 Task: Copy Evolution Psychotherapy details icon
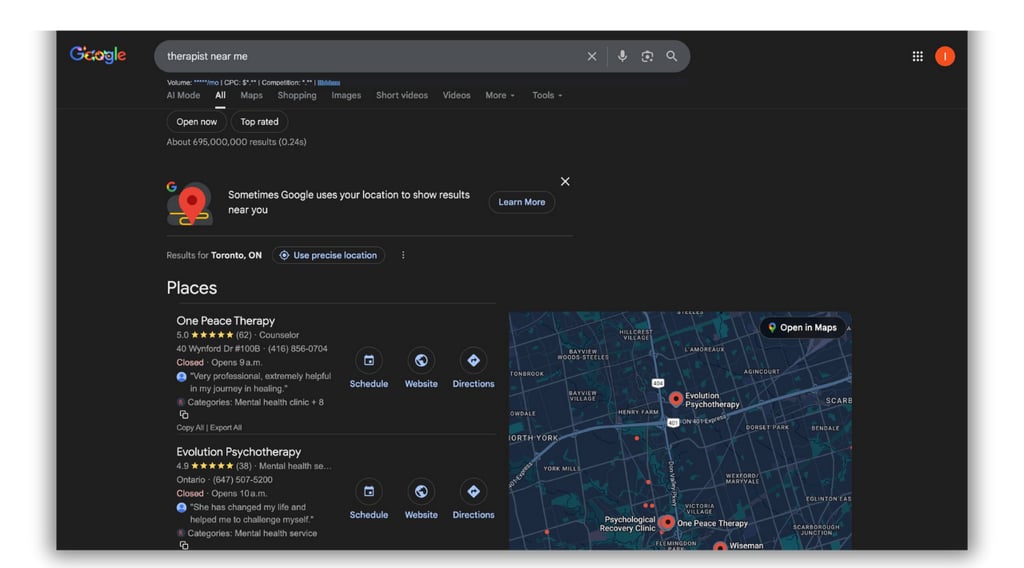[184, 545]
